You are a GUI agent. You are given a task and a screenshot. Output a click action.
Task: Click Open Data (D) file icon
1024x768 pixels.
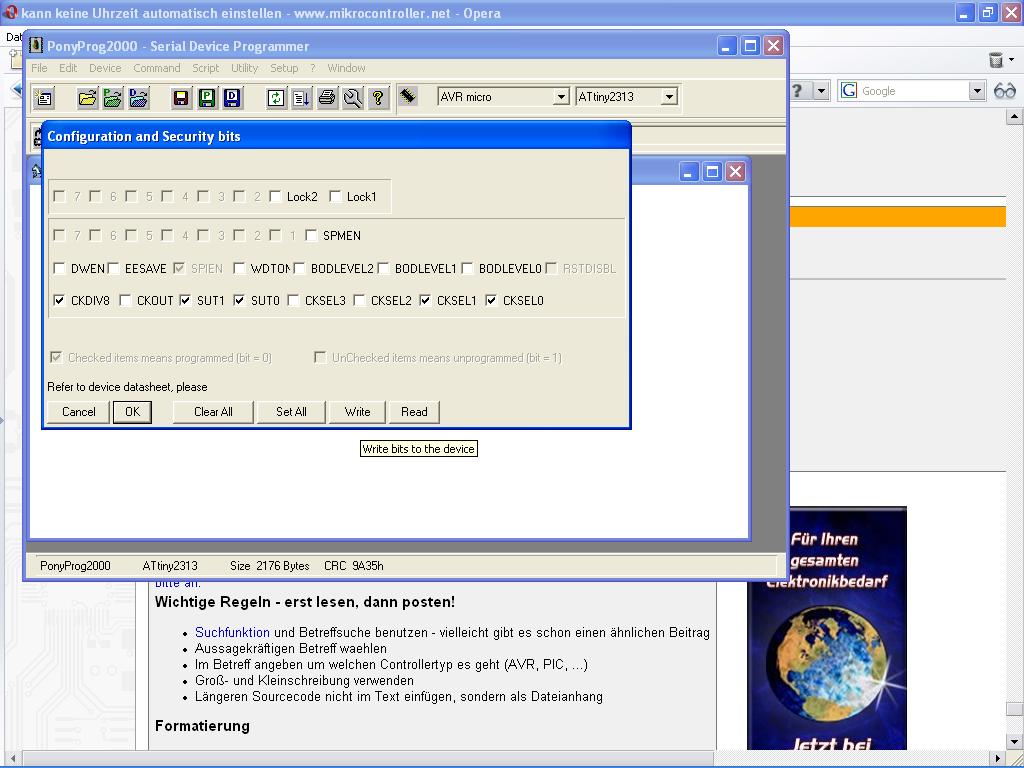point(138,98)
